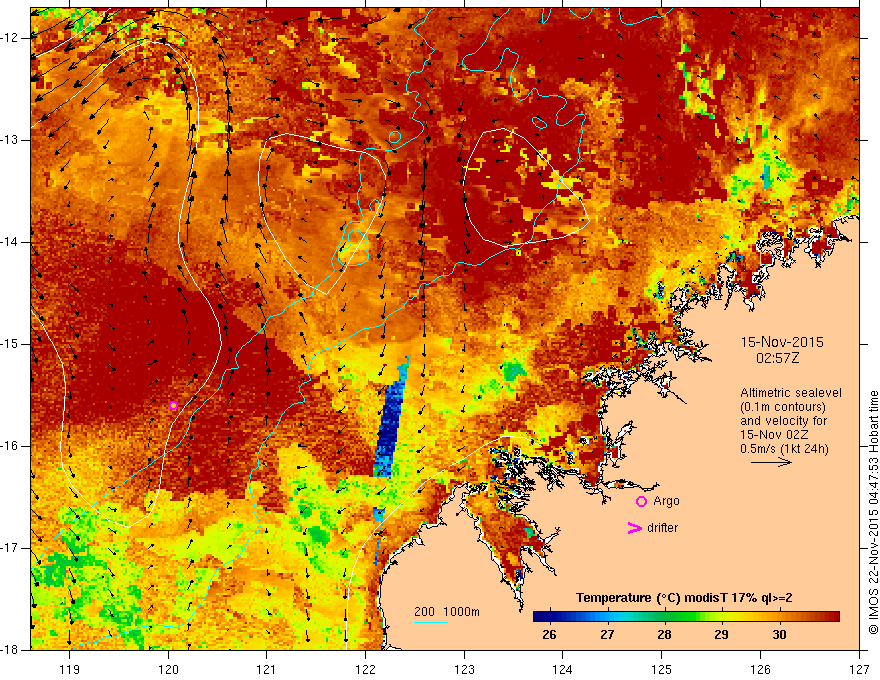Viewport: 880px width, 680px height.
Task: Click the magenta Argo float marker on the map
Action: (x=173, y=406)
